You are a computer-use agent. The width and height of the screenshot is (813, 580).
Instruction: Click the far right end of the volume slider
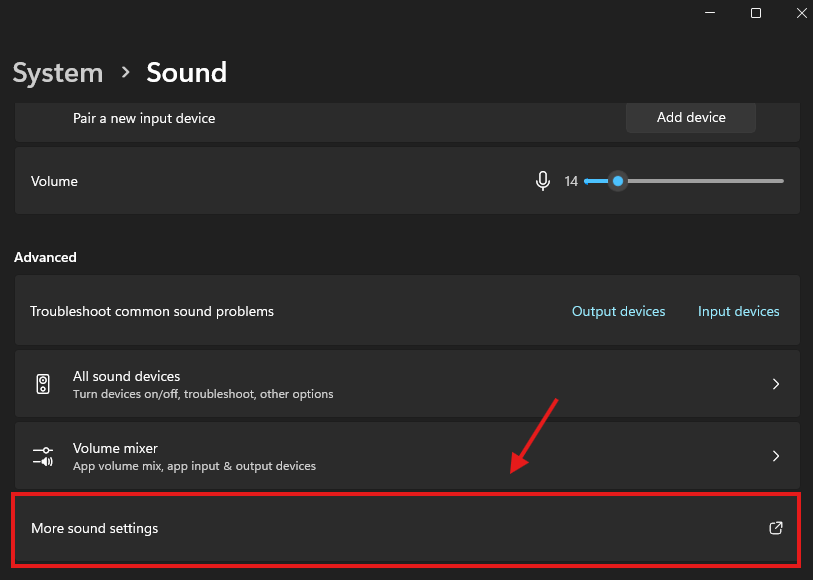(x=781, y=181)
